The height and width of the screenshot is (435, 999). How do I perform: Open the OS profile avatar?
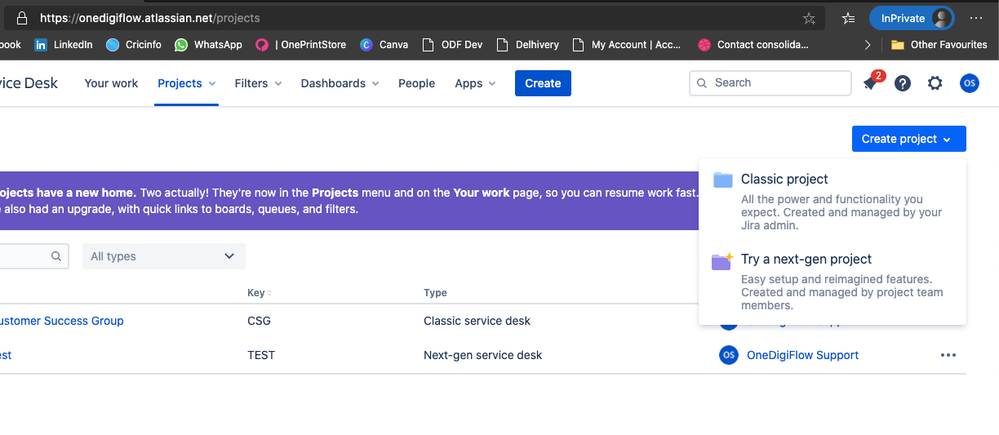pos(969,83)
